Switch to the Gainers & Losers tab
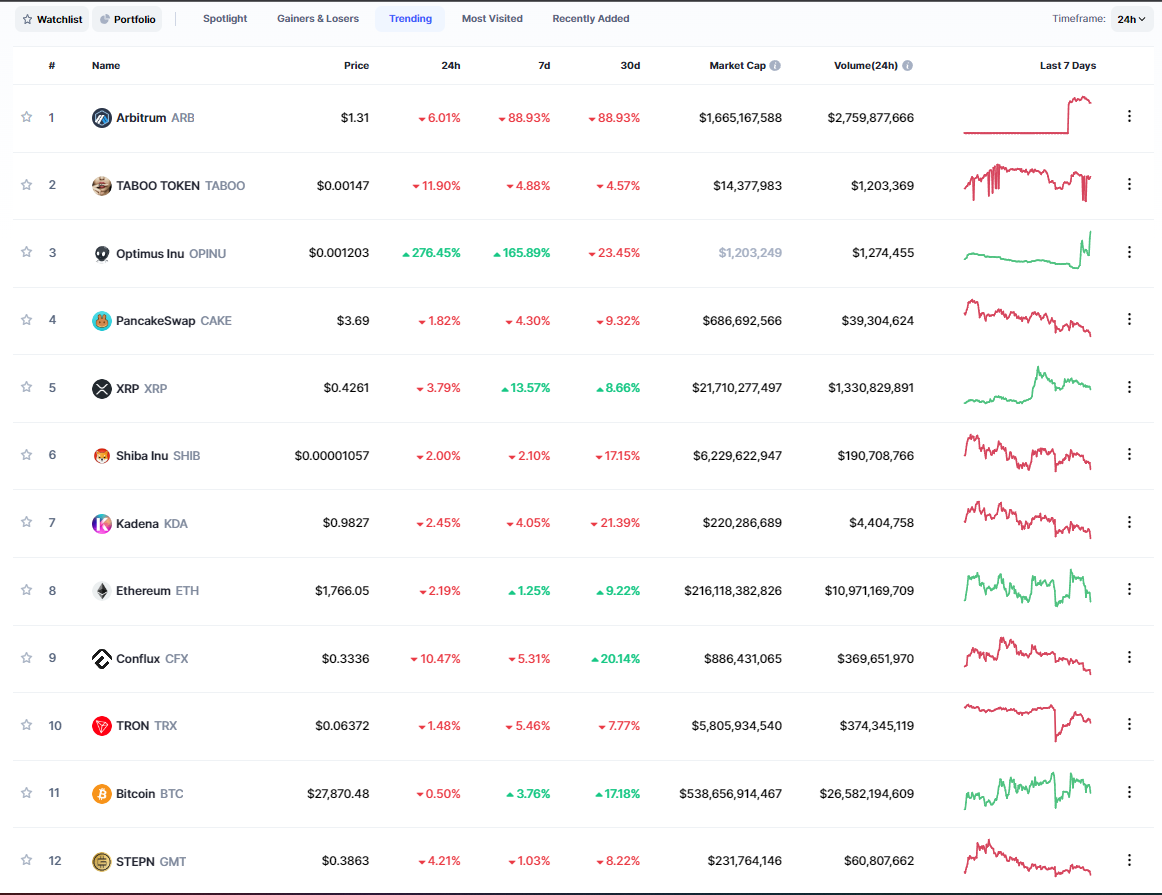This screenshot has width=1162, height=895. [x=317, y=19]
